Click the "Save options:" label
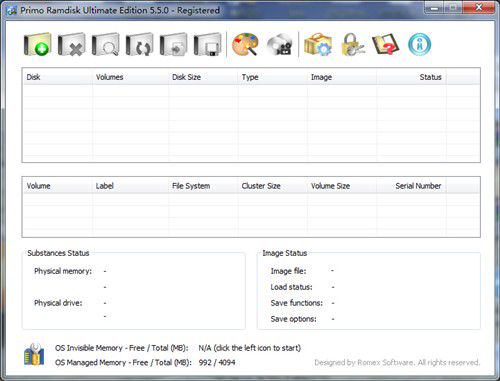This screenshot has width=500, height=381. [x=293, y=319]
